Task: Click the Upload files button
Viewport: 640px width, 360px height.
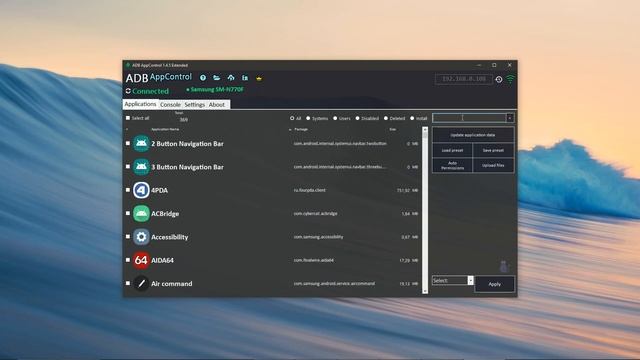Action: 493,165
